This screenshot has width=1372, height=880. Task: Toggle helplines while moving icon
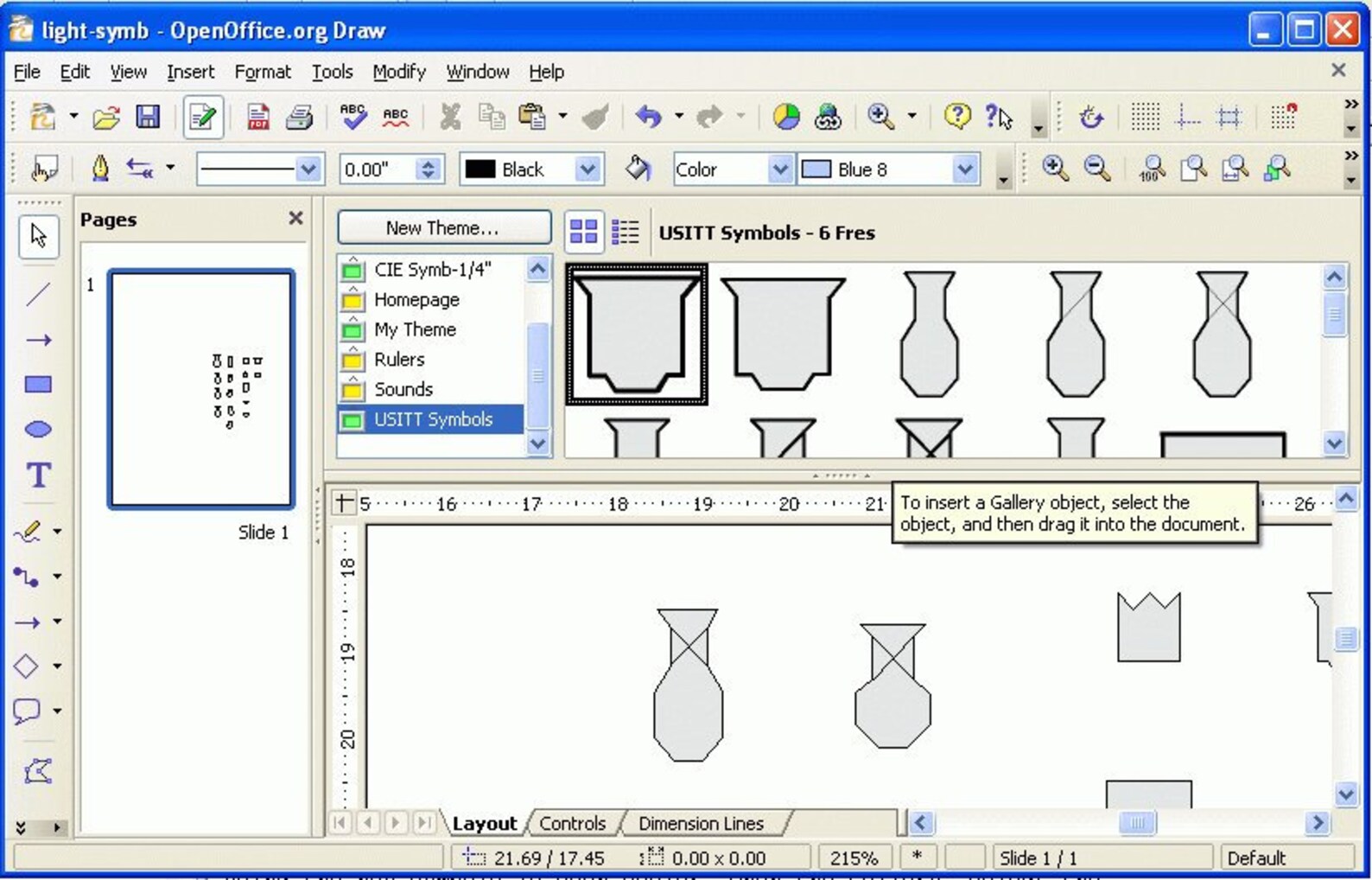pos(1229,117)
